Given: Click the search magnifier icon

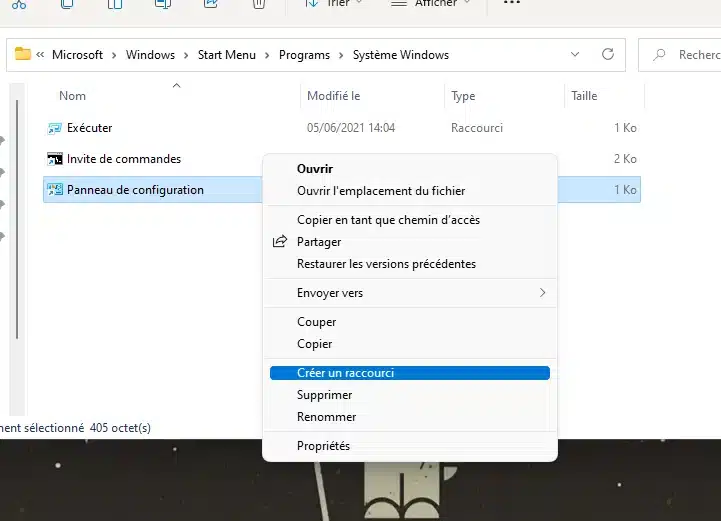Looking at the screenshot, I should pos(660,55).
